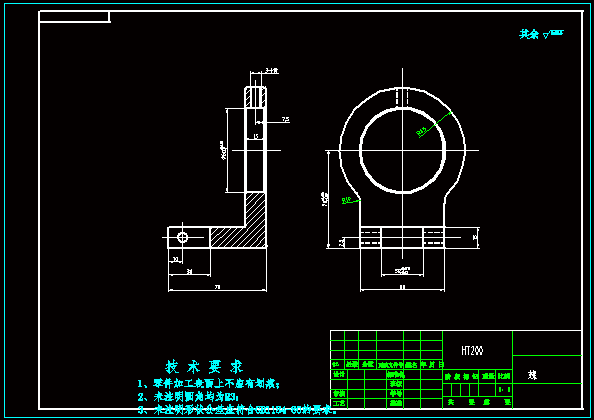Select the large inner bore circle in front view

click(x=402, y=150)
